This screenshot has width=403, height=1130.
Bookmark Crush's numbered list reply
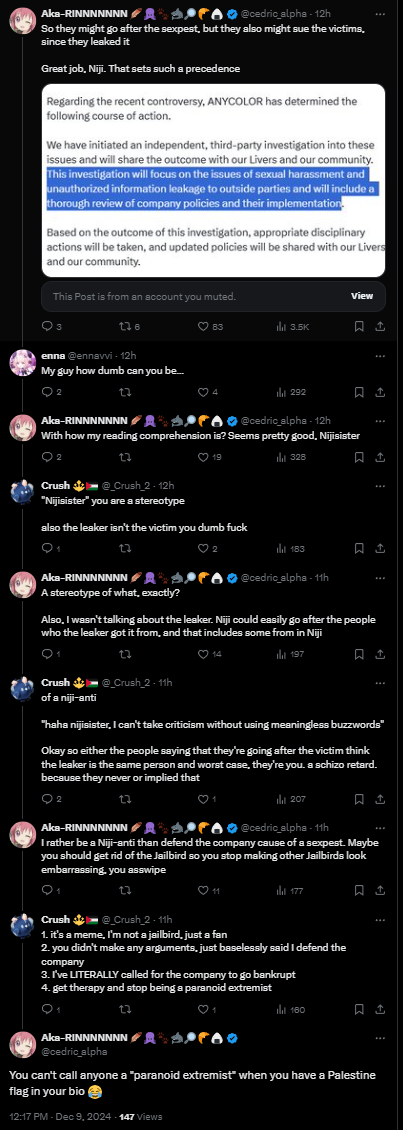pos(359,1009)
